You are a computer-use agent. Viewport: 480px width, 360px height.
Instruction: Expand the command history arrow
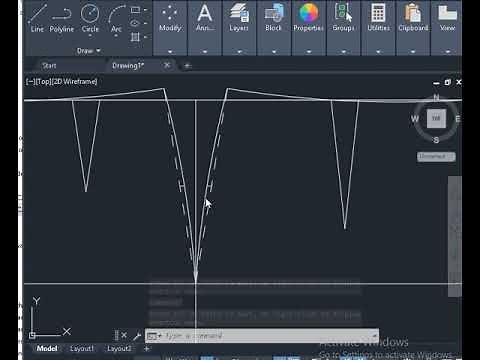[375, 335]
